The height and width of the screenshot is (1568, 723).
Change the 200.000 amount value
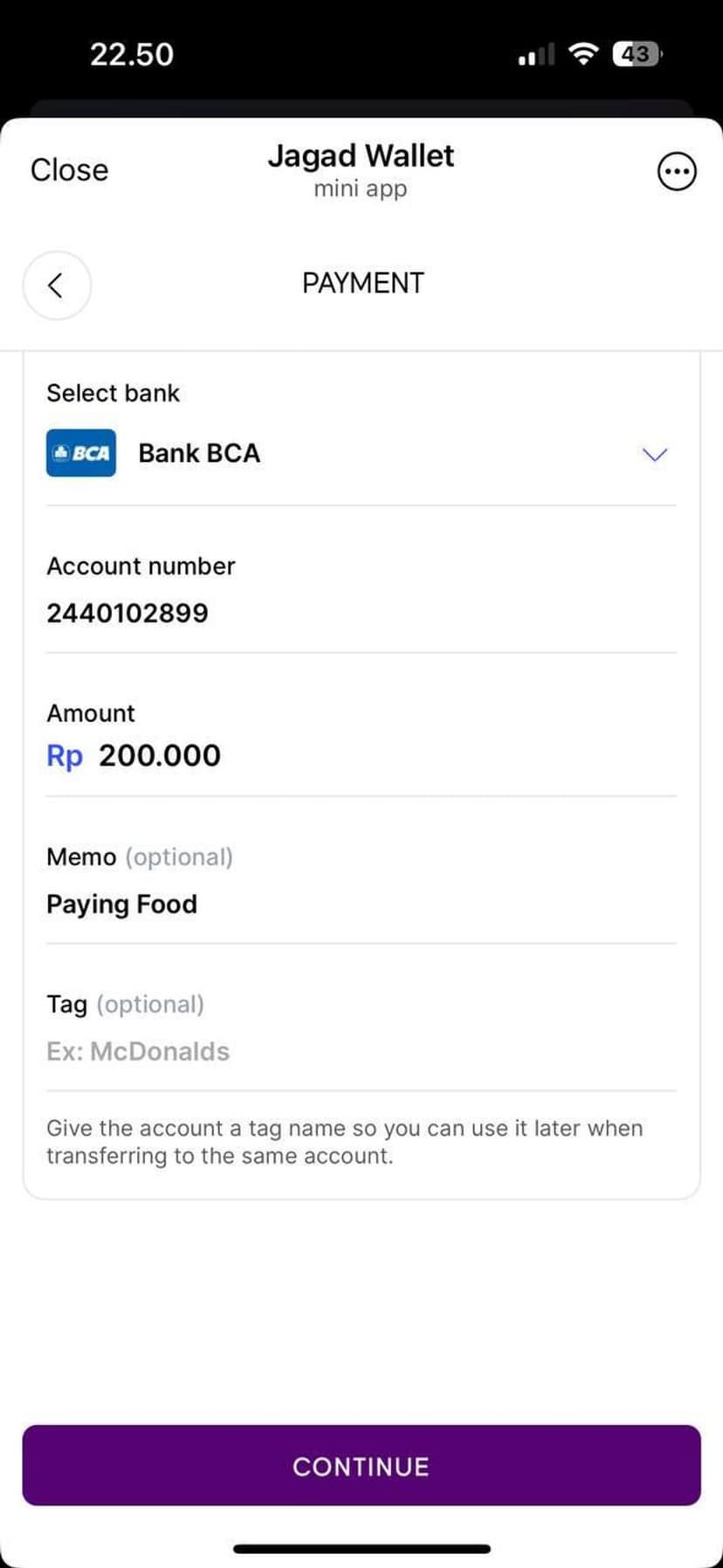coord(160,756)
